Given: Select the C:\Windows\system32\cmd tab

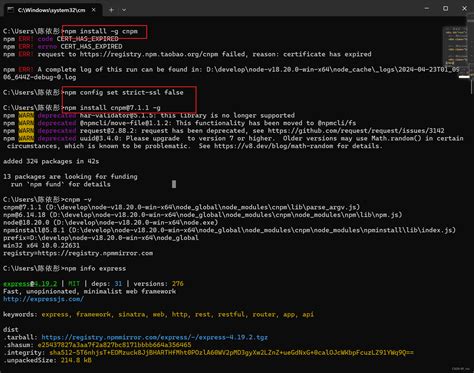Looking at the screenshot, I should tap(52, 10).
